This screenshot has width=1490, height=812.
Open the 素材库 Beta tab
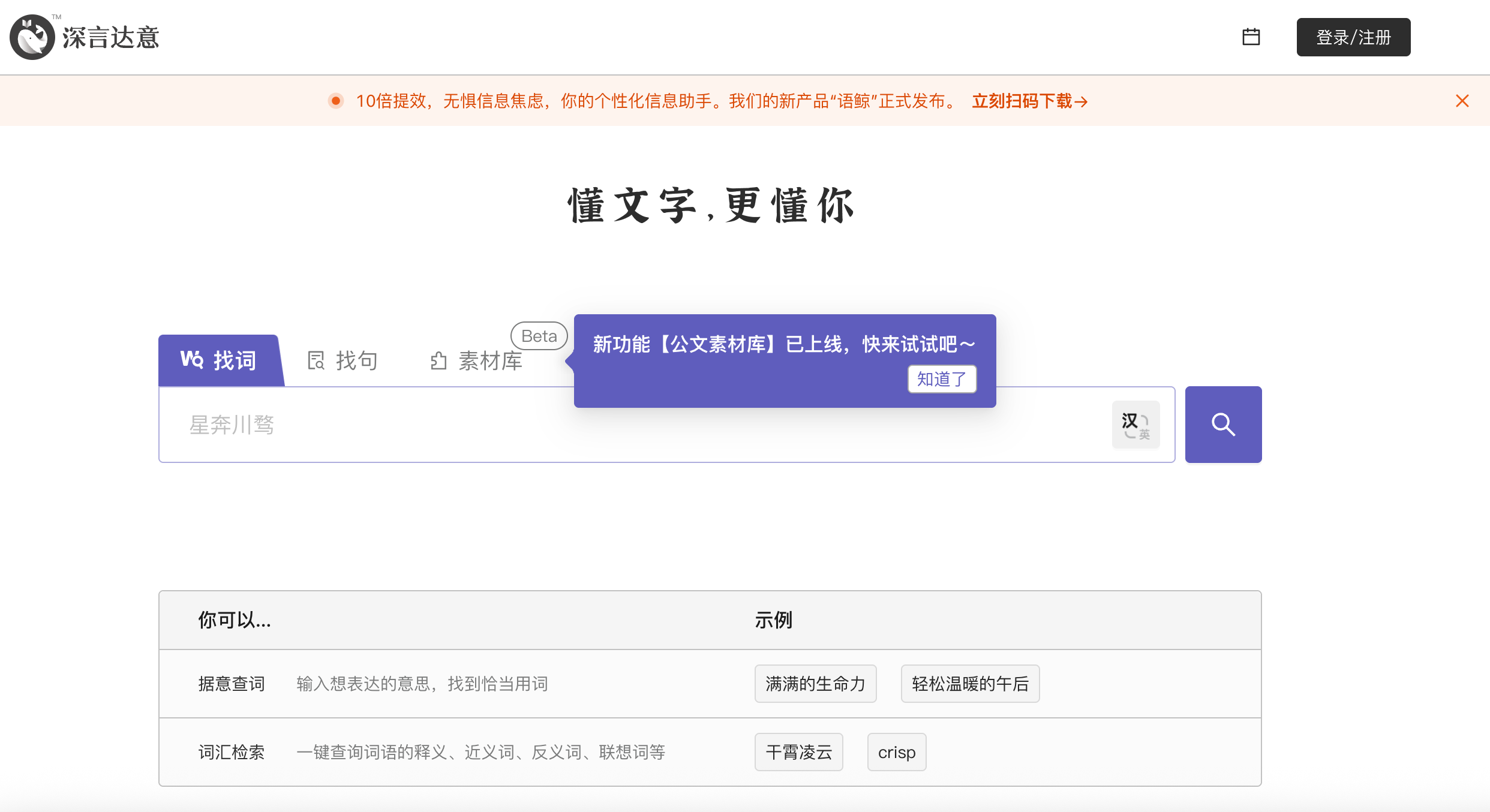(489, 360)
